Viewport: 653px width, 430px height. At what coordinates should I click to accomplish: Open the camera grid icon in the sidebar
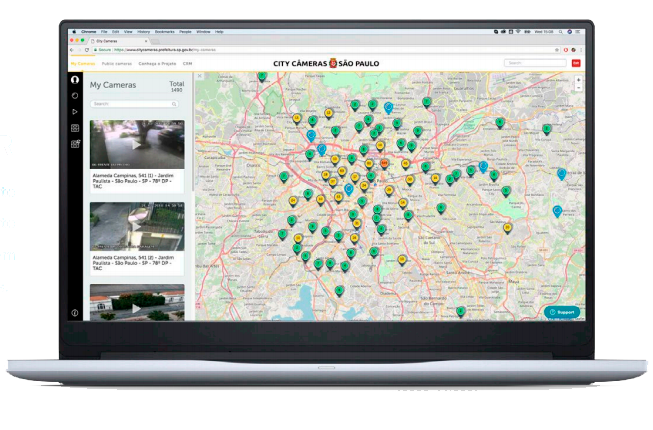click(75, 128)
